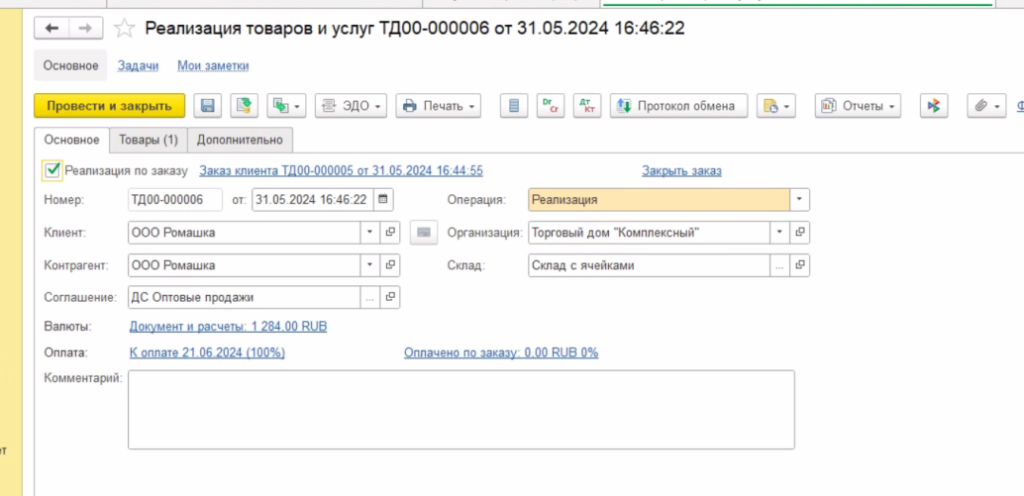Image resolution: width=1024 pixels, height=496 pixels.
Task: Open the calendar picker for document date
Action: (x=383, y=199)
